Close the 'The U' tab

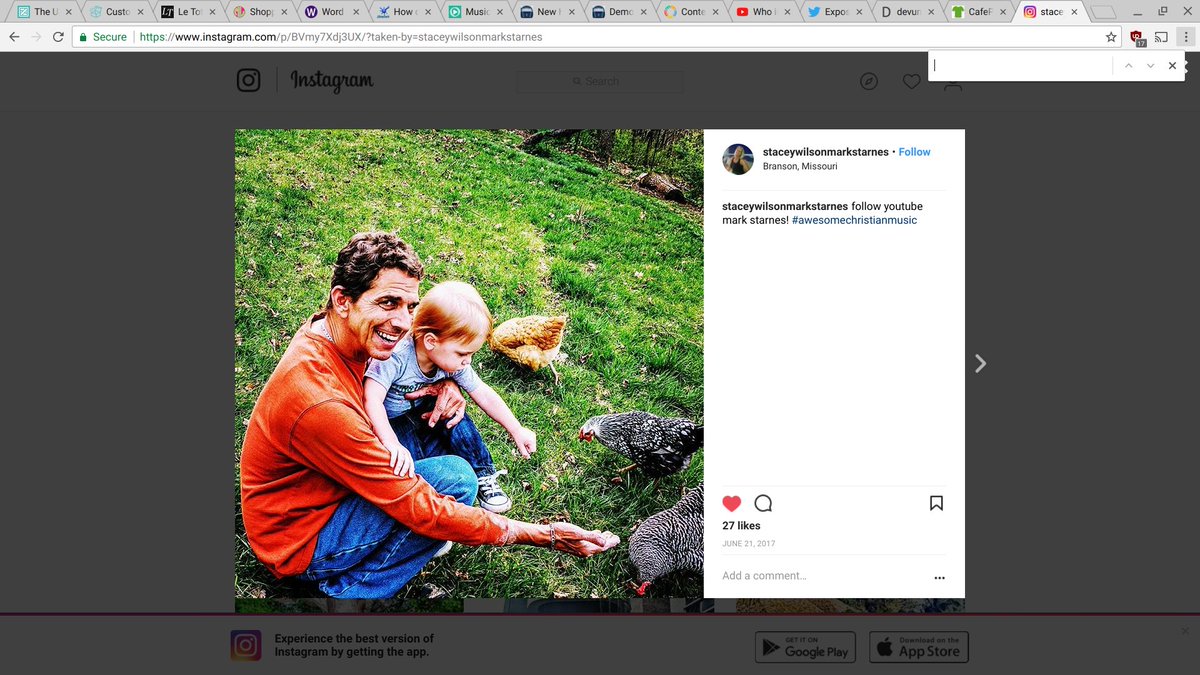pyautogui.click(x=69, y=12)
